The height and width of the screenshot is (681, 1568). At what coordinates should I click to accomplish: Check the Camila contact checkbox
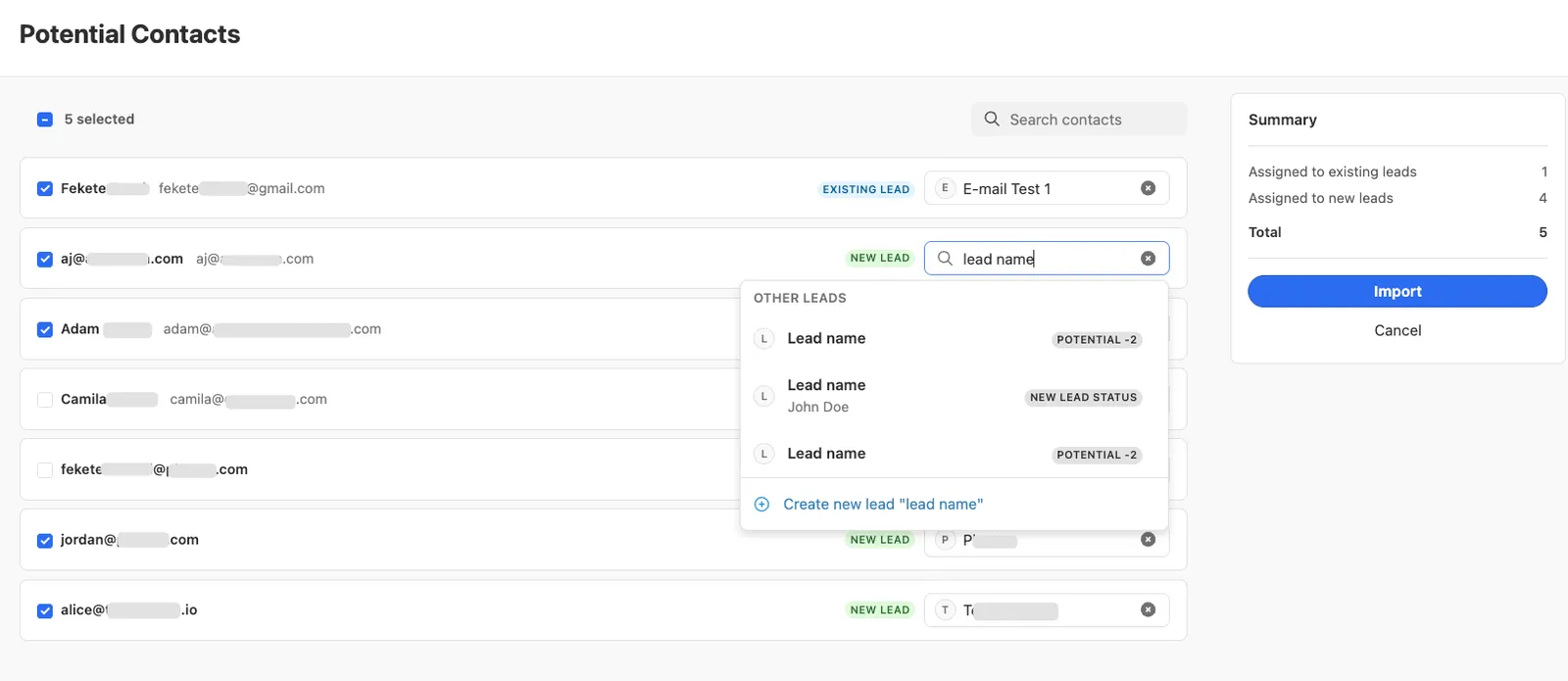pyautogui.click(x=45, y=400)
